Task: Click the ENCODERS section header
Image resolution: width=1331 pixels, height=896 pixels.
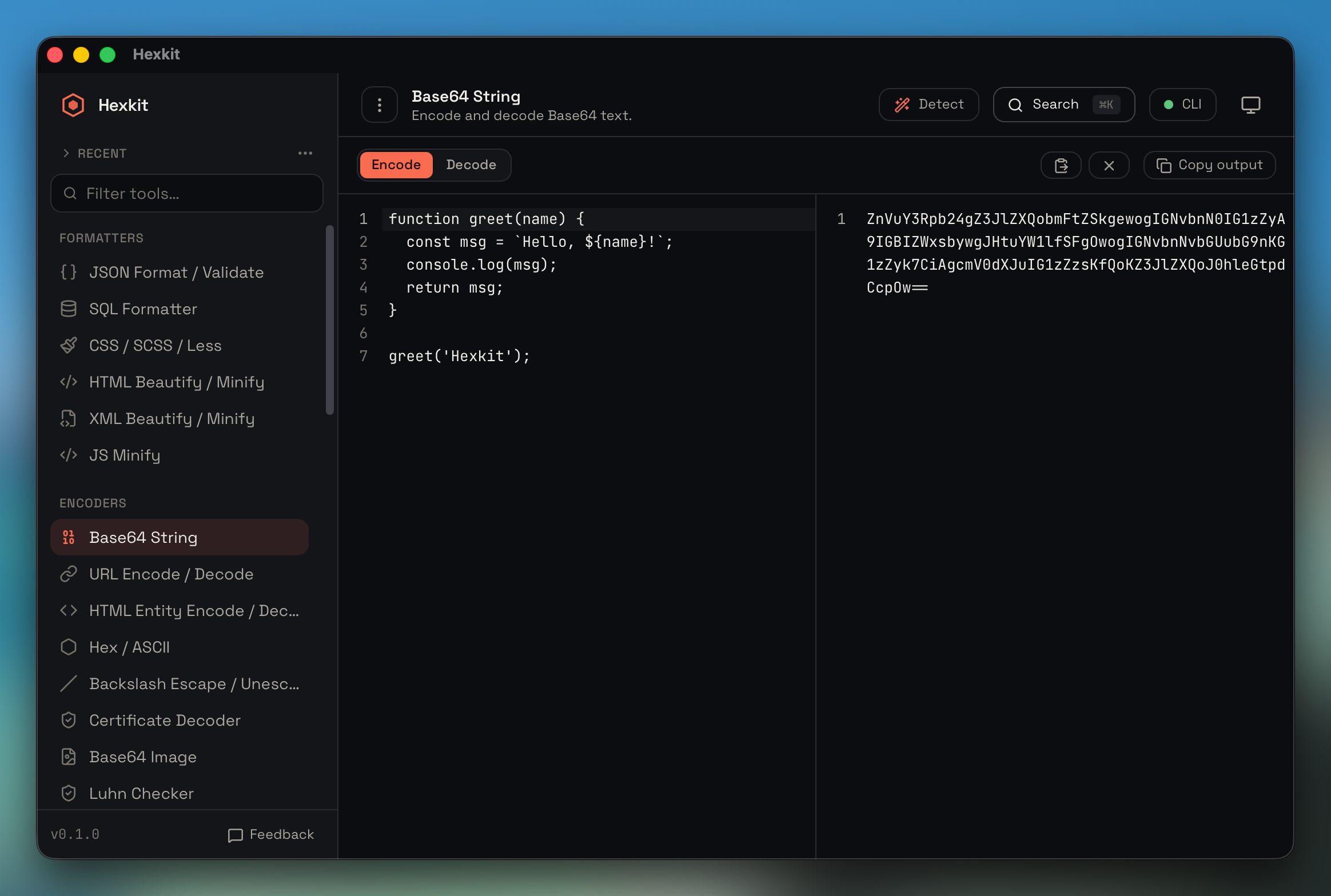Action: click(x=93, y=503)
